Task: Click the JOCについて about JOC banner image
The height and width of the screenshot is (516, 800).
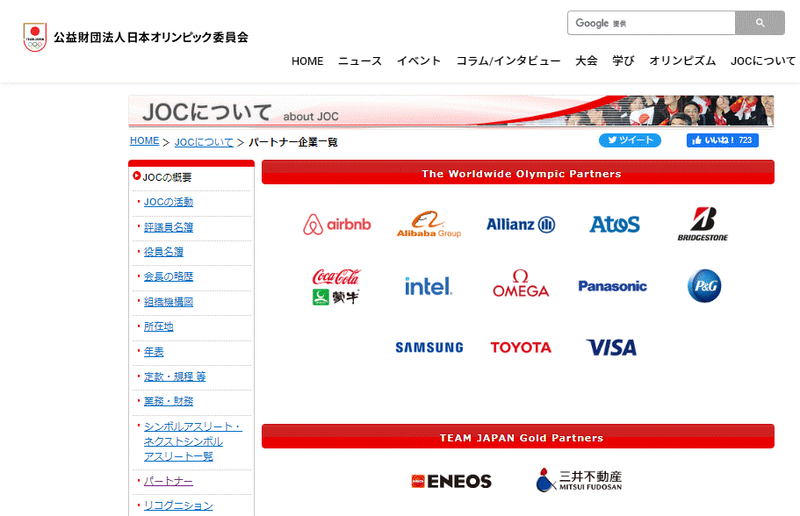Action: [451, 111]
